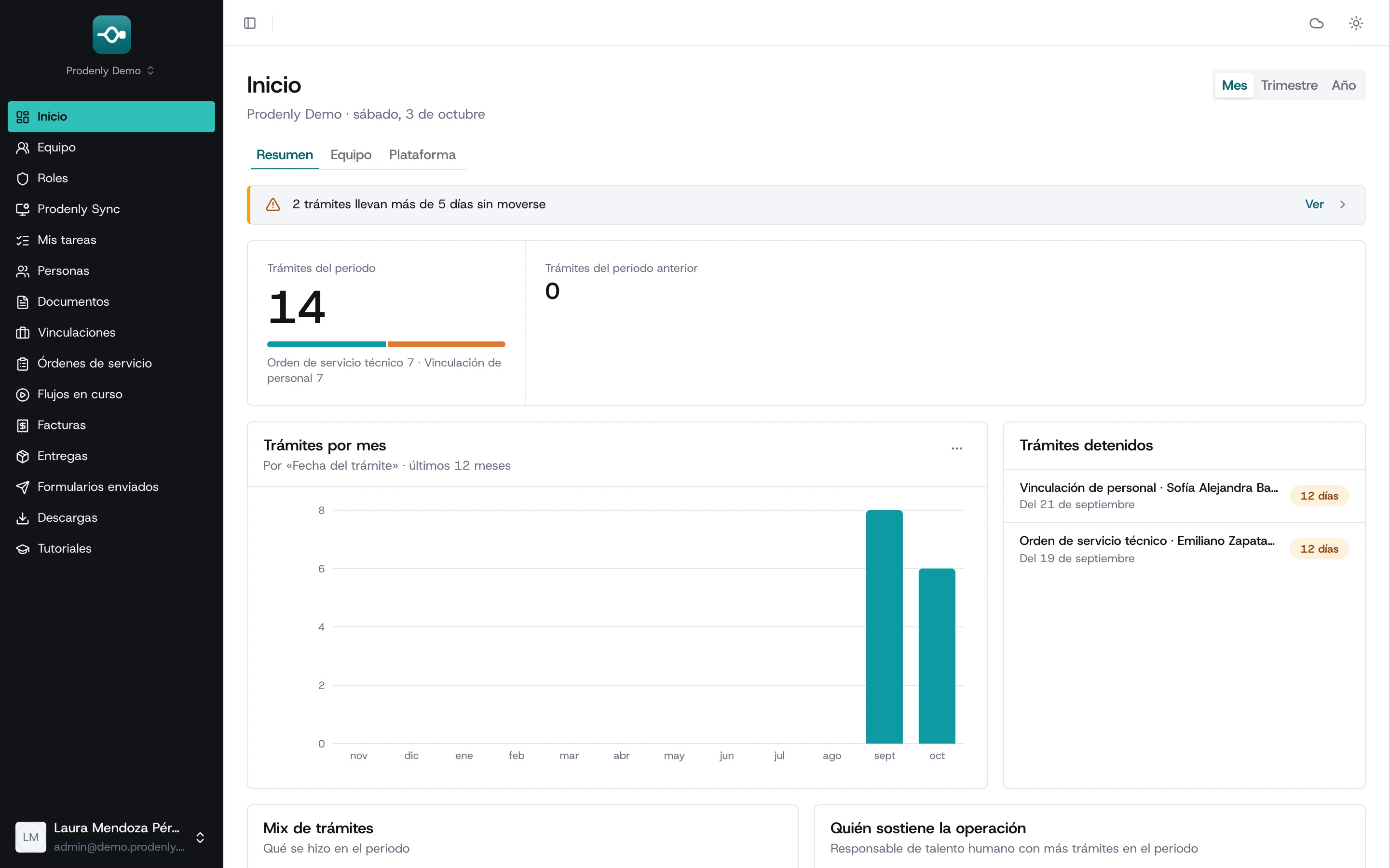
Task: Go to Entregas package icon
Action: click(22, 456)
